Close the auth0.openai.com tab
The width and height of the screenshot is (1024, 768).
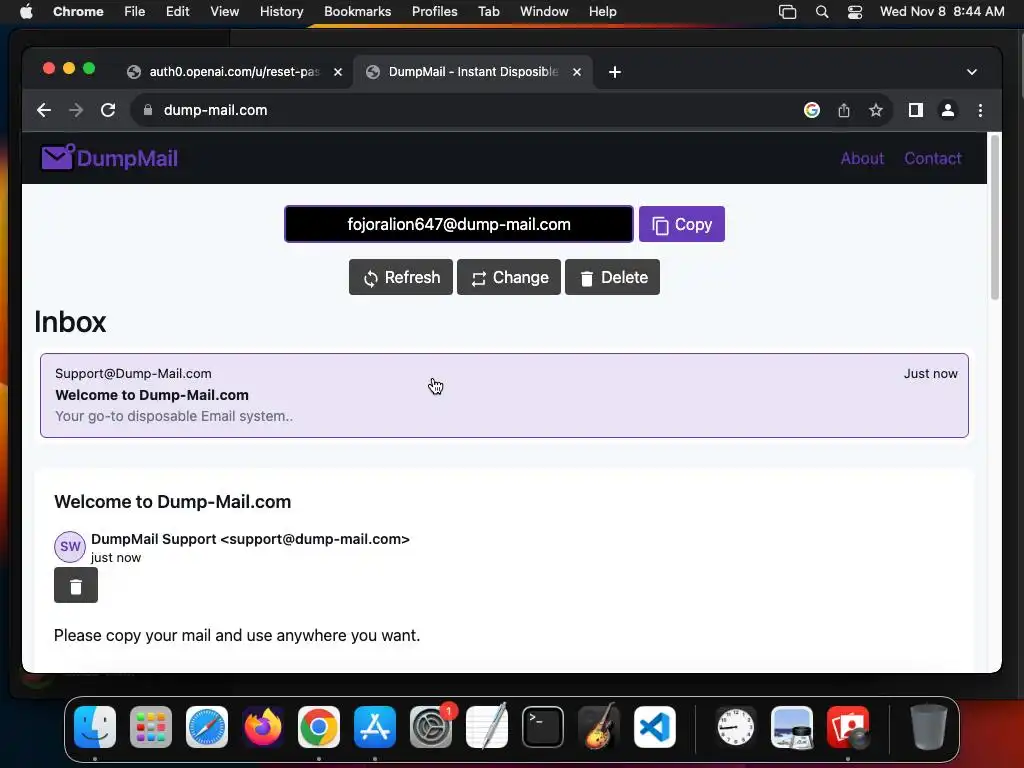click(x=338, y=72)
